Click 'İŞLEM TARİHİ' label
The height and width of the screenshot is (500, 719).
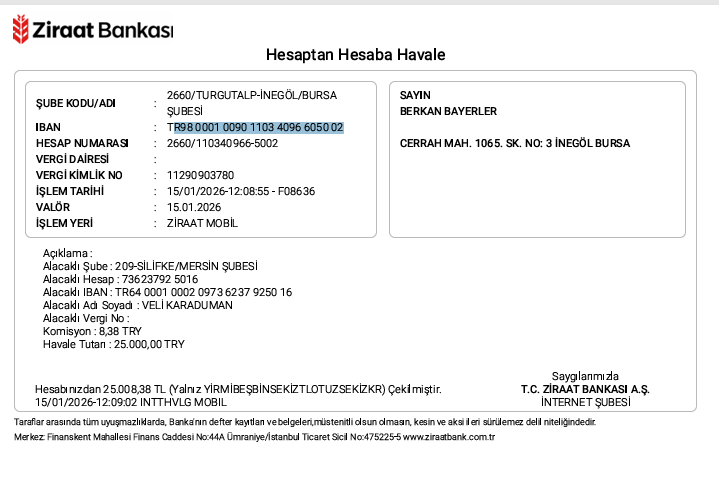pyautogui.click(x=70, y=191)
